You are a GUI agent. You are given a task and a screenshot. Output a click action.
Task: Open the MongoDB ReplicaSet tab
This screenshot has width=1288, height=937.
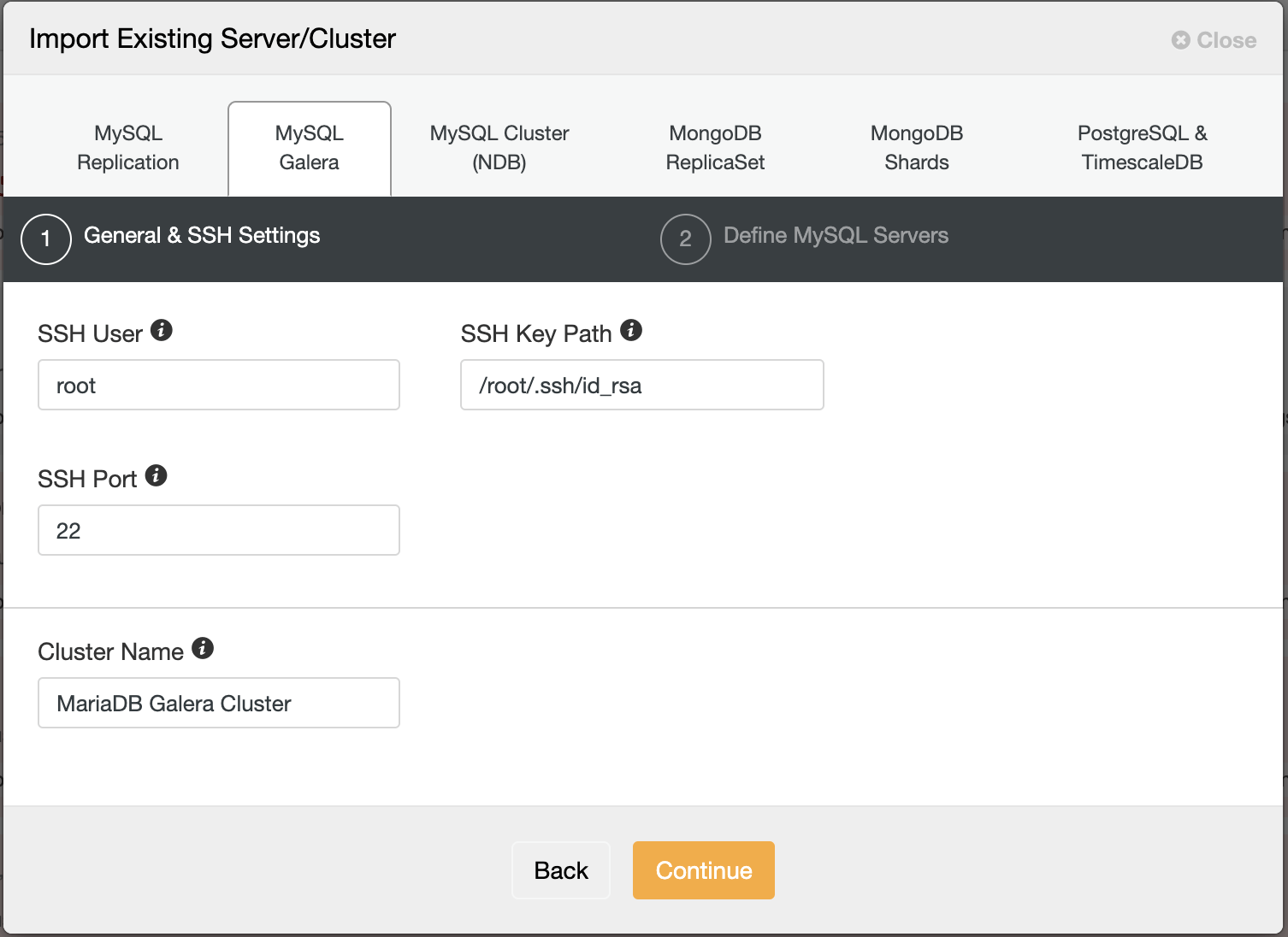tap(715, 147)
